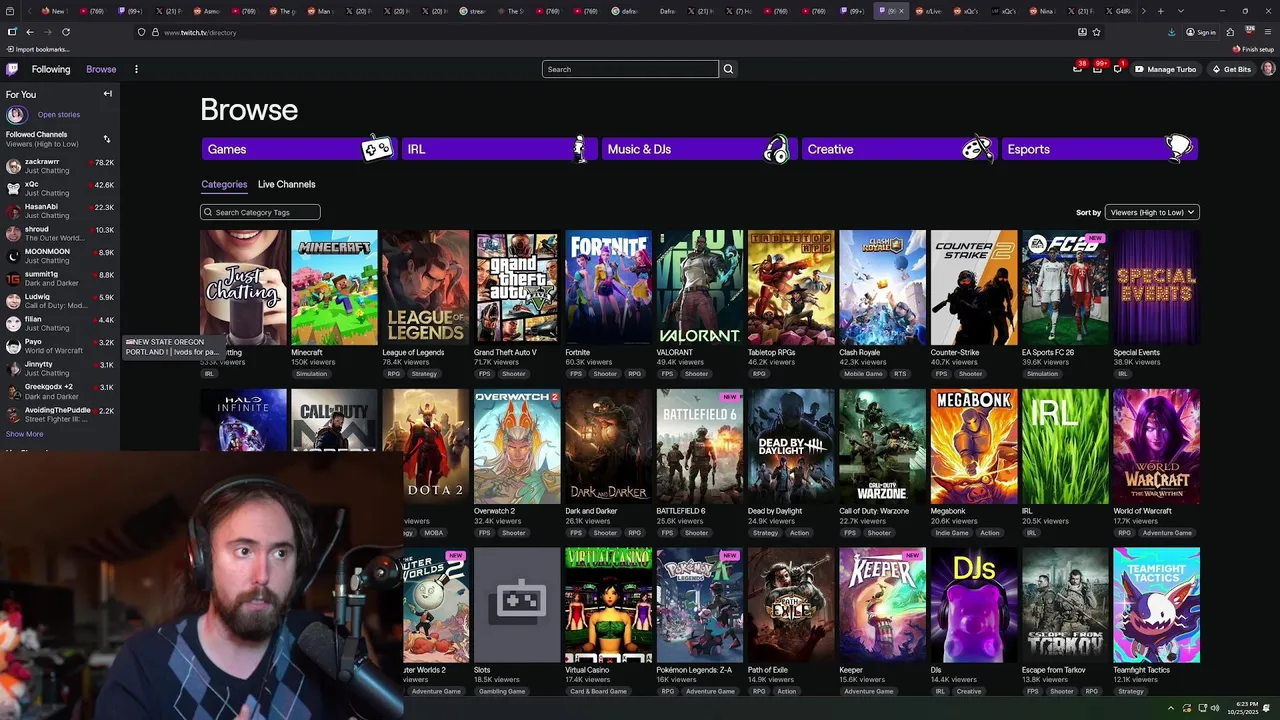This screenshot has width=1280, height=720.
Task: Open the list all tabs chevron
Action: click(x=1181, y=11)
